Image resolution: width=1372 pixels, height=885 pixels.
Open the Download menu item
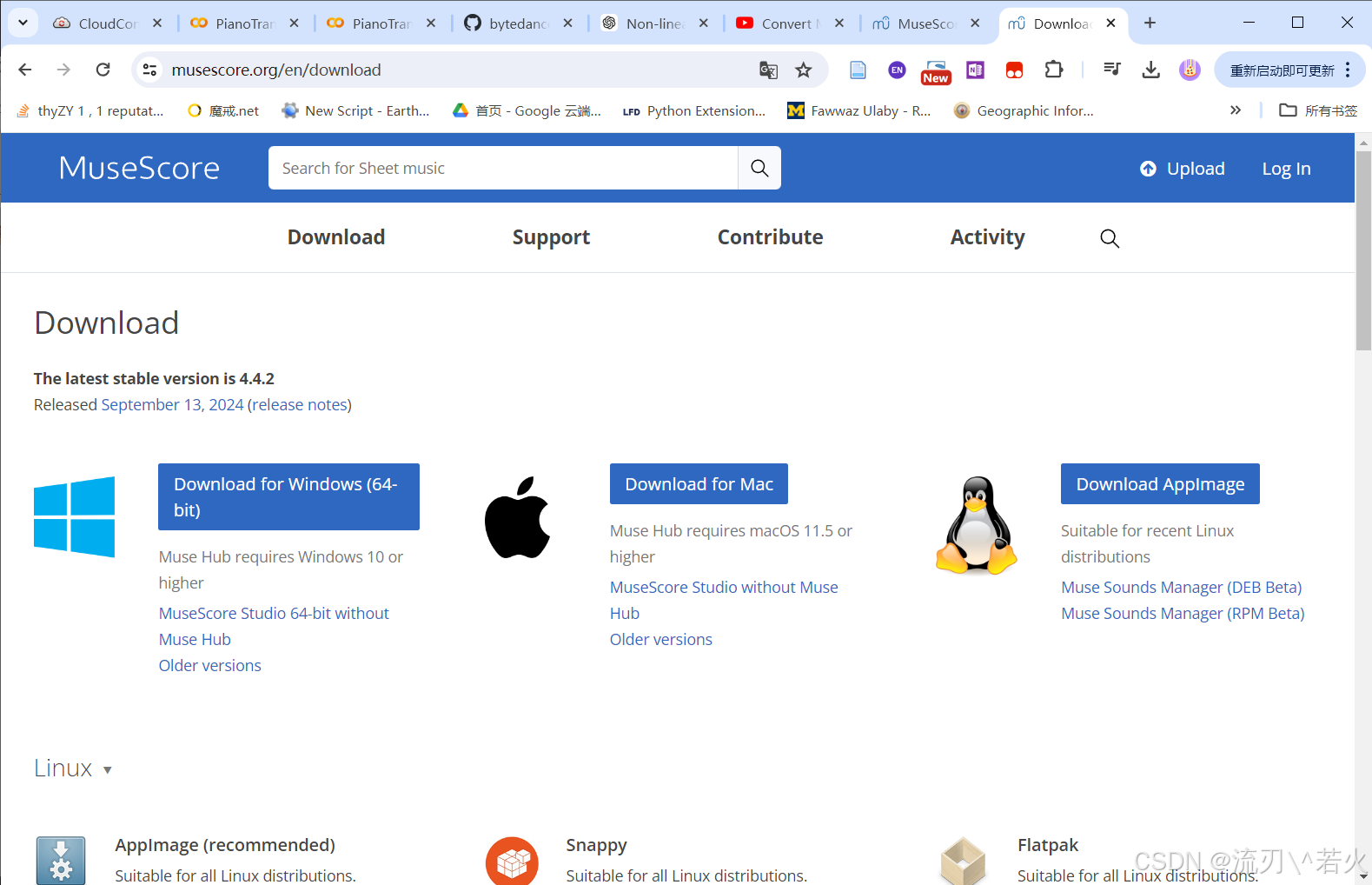[x=336, y=237]
